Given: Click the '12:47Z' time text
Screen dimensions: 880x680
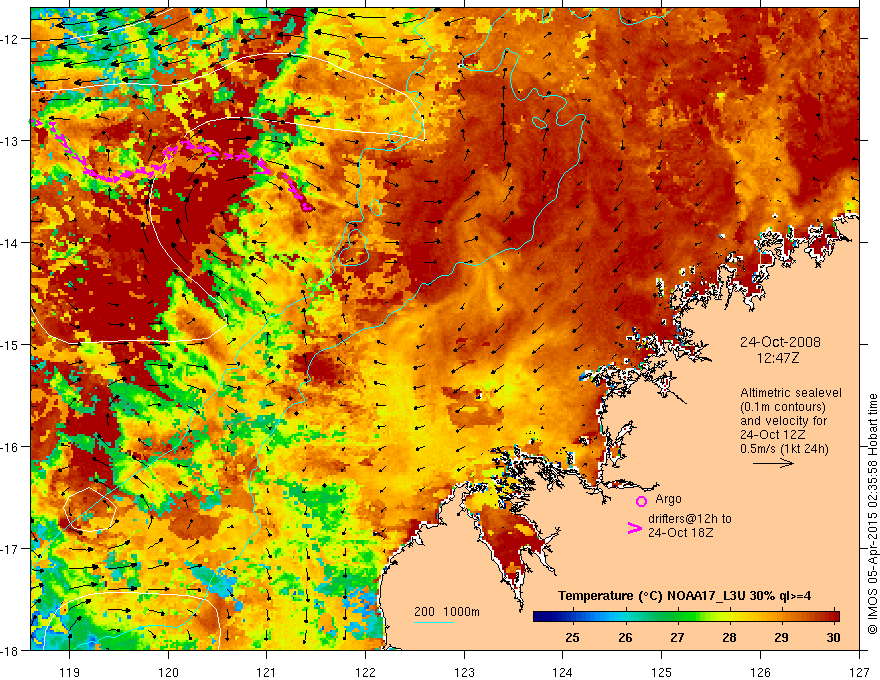Looking at the screenshot, I should click(x=778, y=357).
